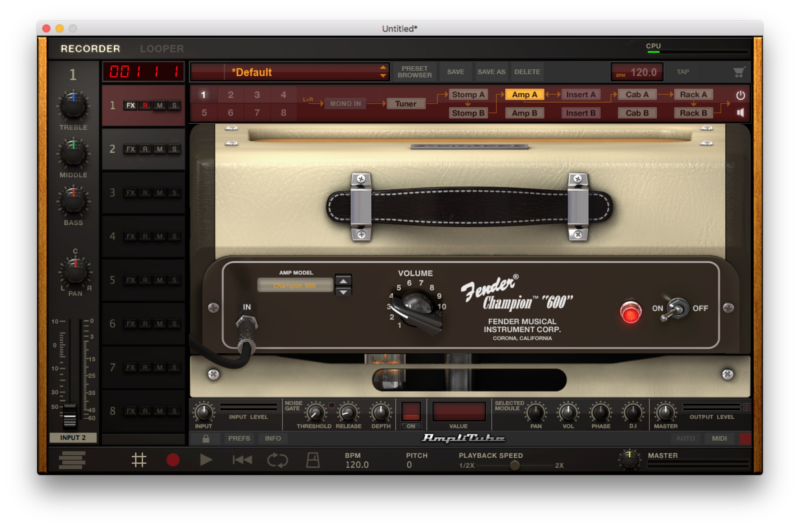The image size is (801, 528).
Task: Adjust the MIDDLE knob
Action: tap(73, 153)
